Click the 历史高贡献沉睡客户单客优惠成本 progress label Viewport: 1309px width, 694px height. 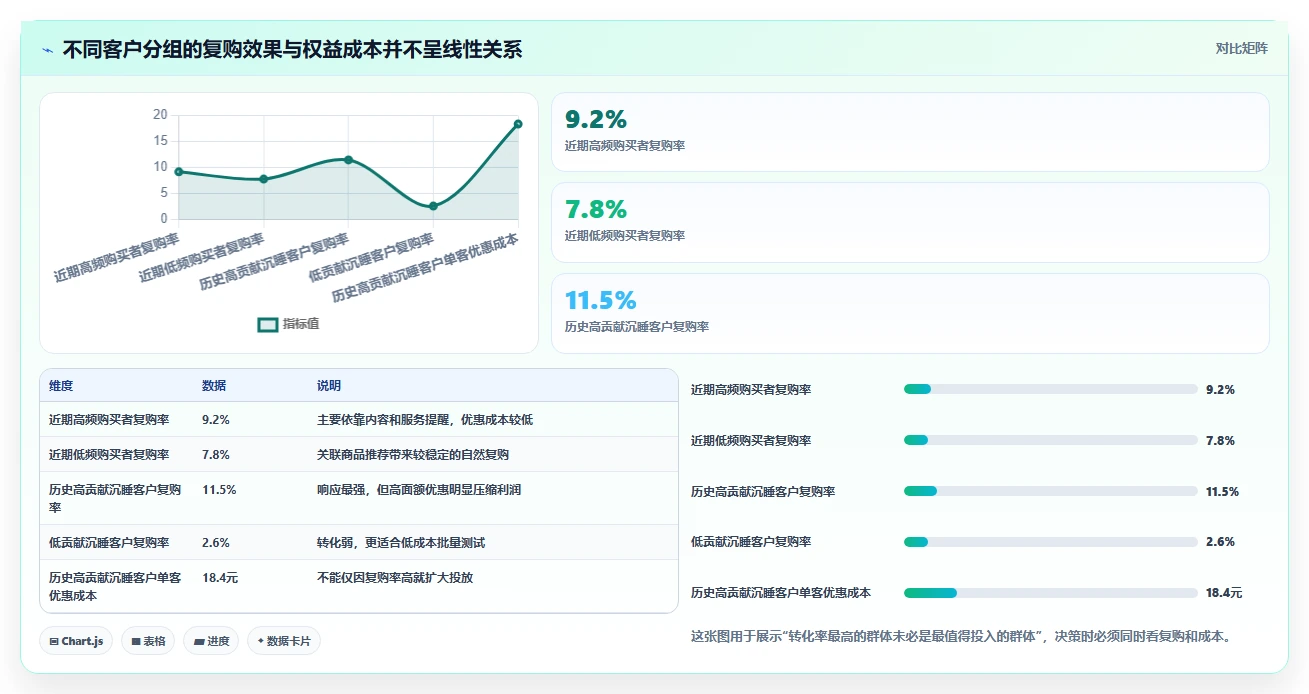[x=781, y=593]
